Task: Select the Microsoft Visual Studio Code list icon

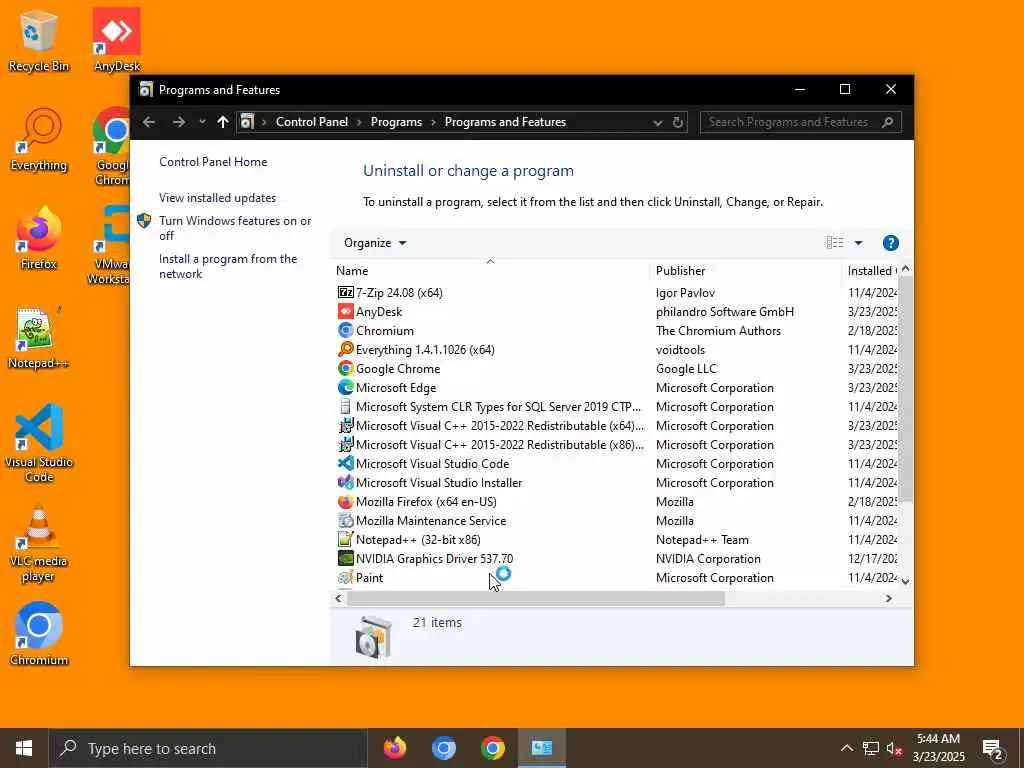Action: (345, 464)
